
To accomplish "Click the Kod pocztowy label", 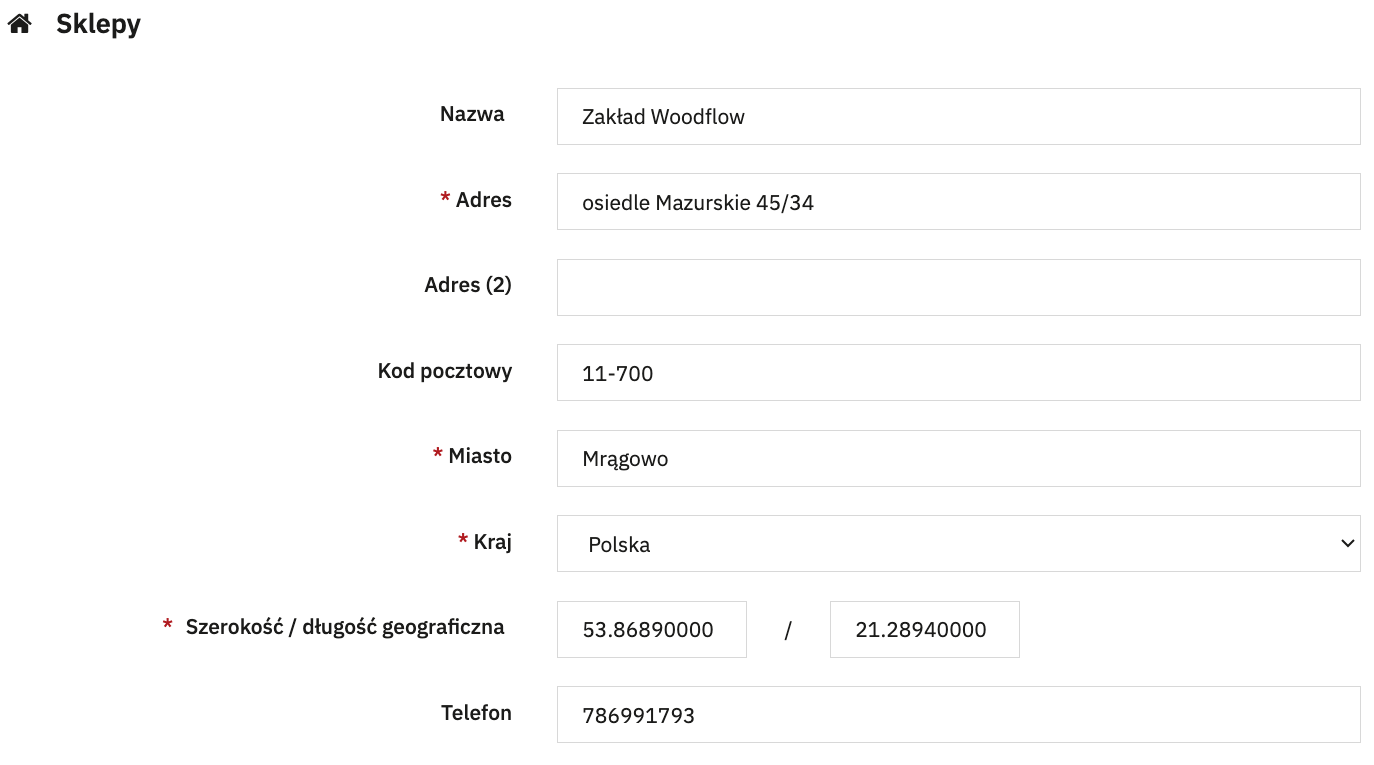I will [445, 371].
